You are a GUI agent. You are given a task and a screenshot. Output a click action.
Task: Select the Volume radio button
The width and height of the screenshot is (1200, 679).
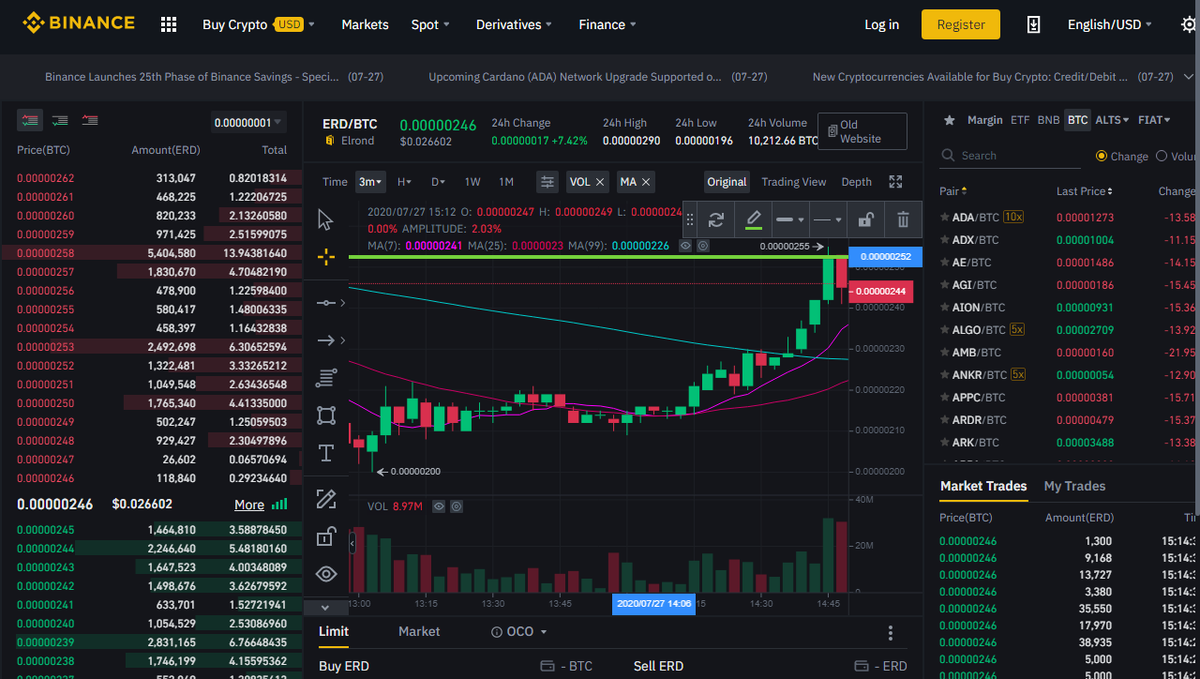click(1162, 156)
